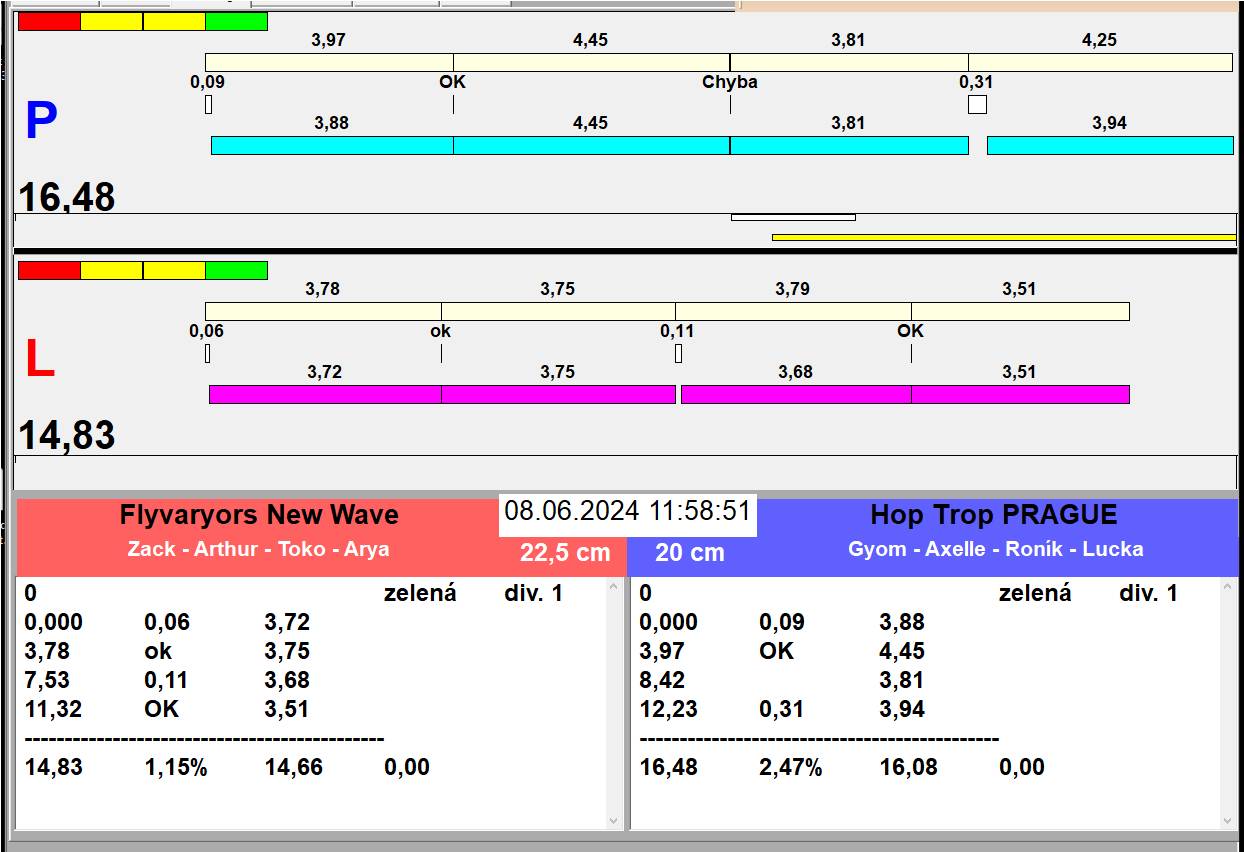Select the cyan bar segment labeled 3,88
The image size is (1244, 852).
point(332,145)
